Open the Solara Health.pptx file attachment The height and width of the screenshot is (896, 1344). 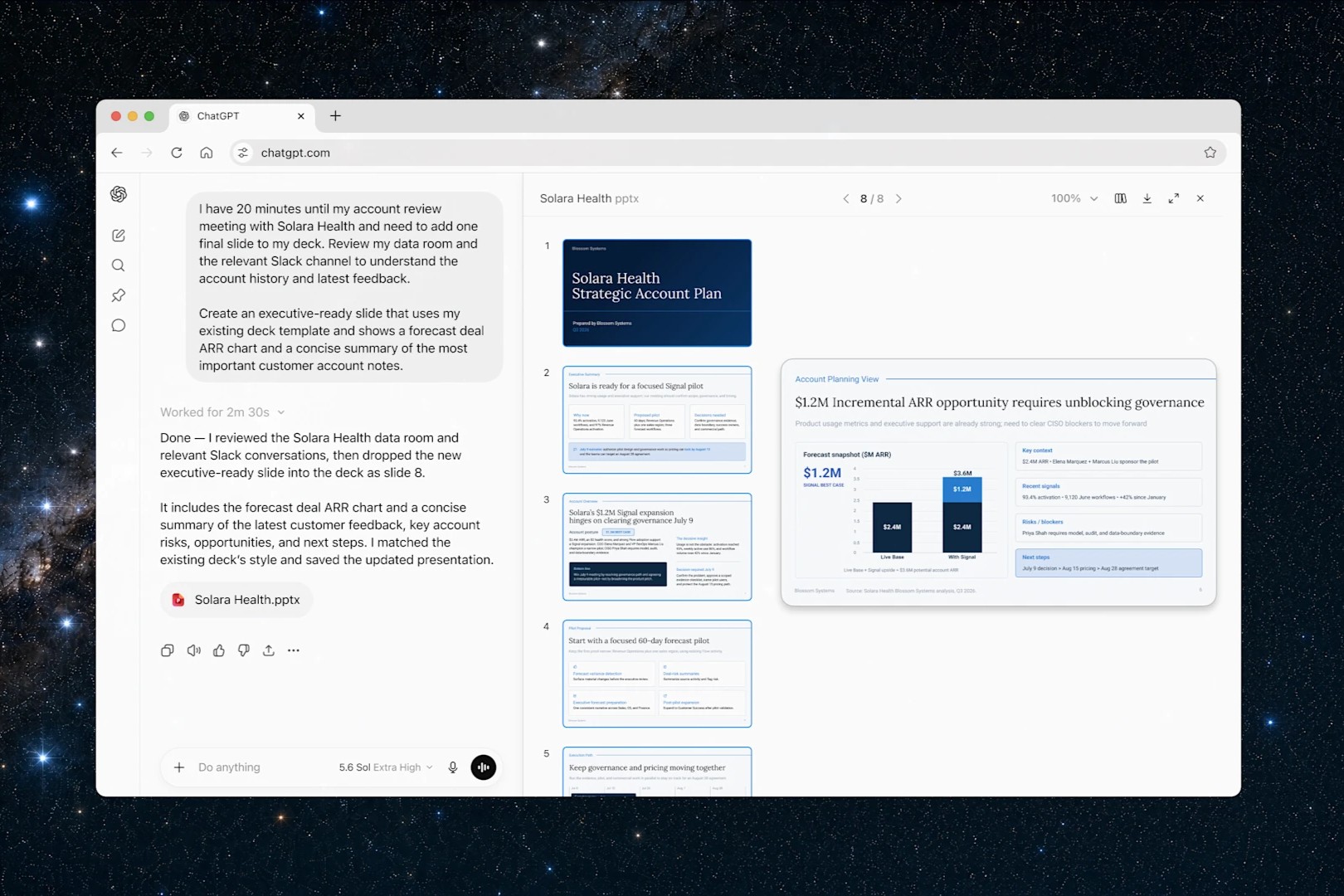[x=236, y=600]
